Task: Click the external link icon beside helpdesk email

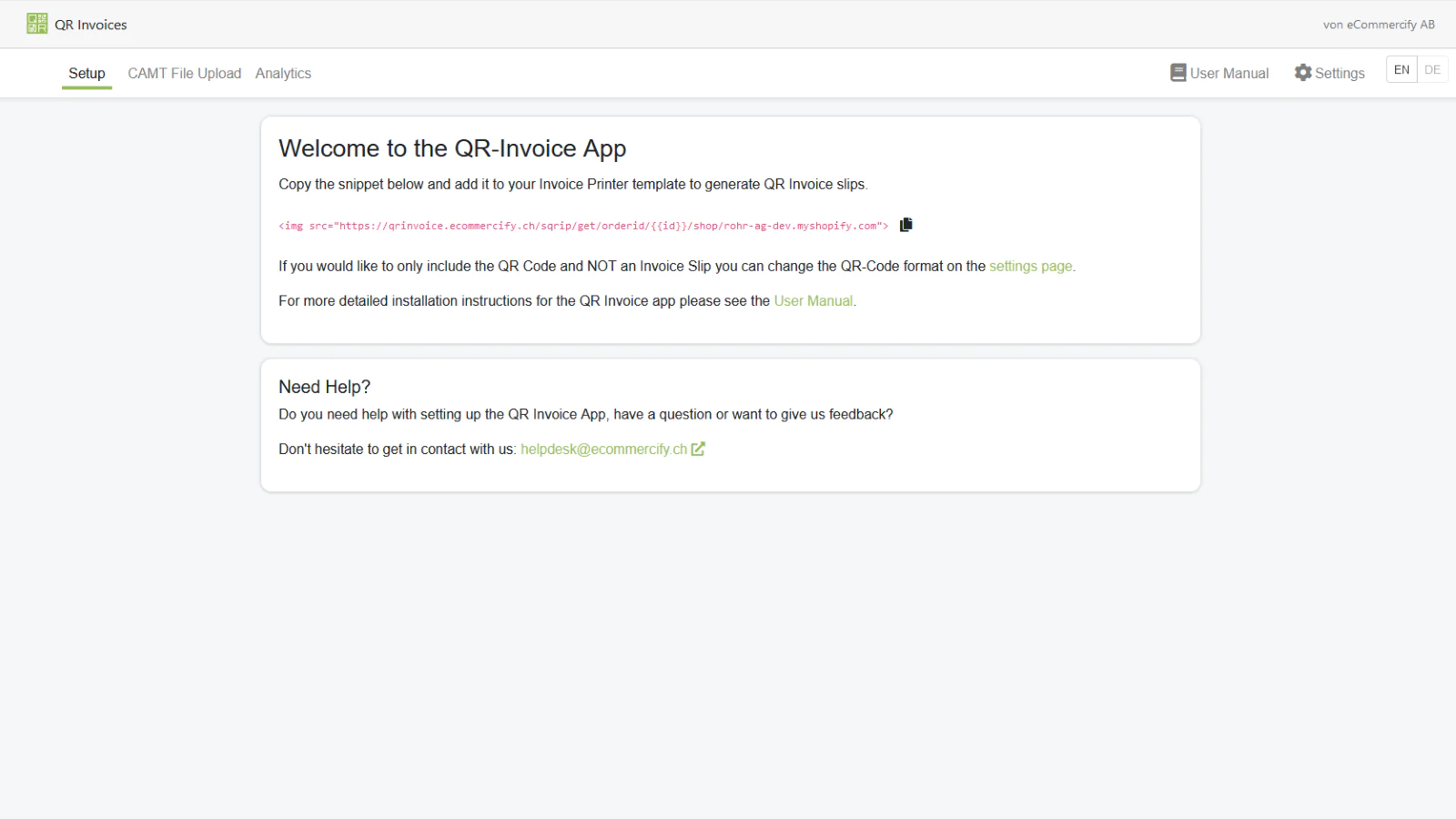Action: (x=697, y=449)
